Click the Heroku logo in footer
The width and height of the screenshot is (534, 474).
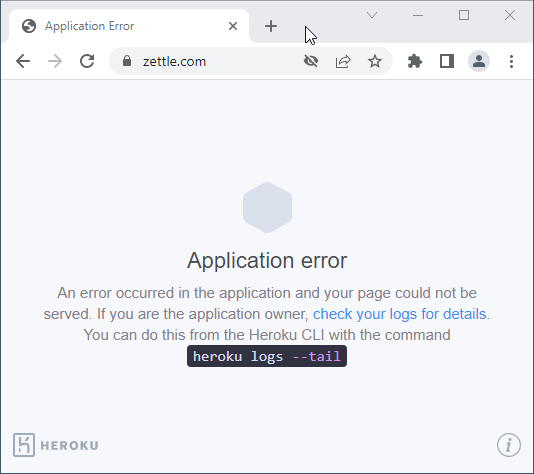[x=56, y=445]
